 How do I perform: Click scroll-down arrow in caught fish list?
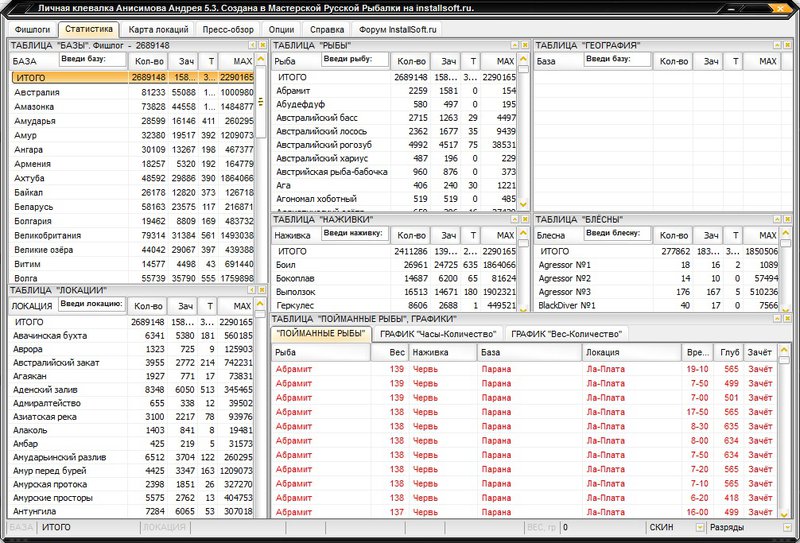[785, 514]
